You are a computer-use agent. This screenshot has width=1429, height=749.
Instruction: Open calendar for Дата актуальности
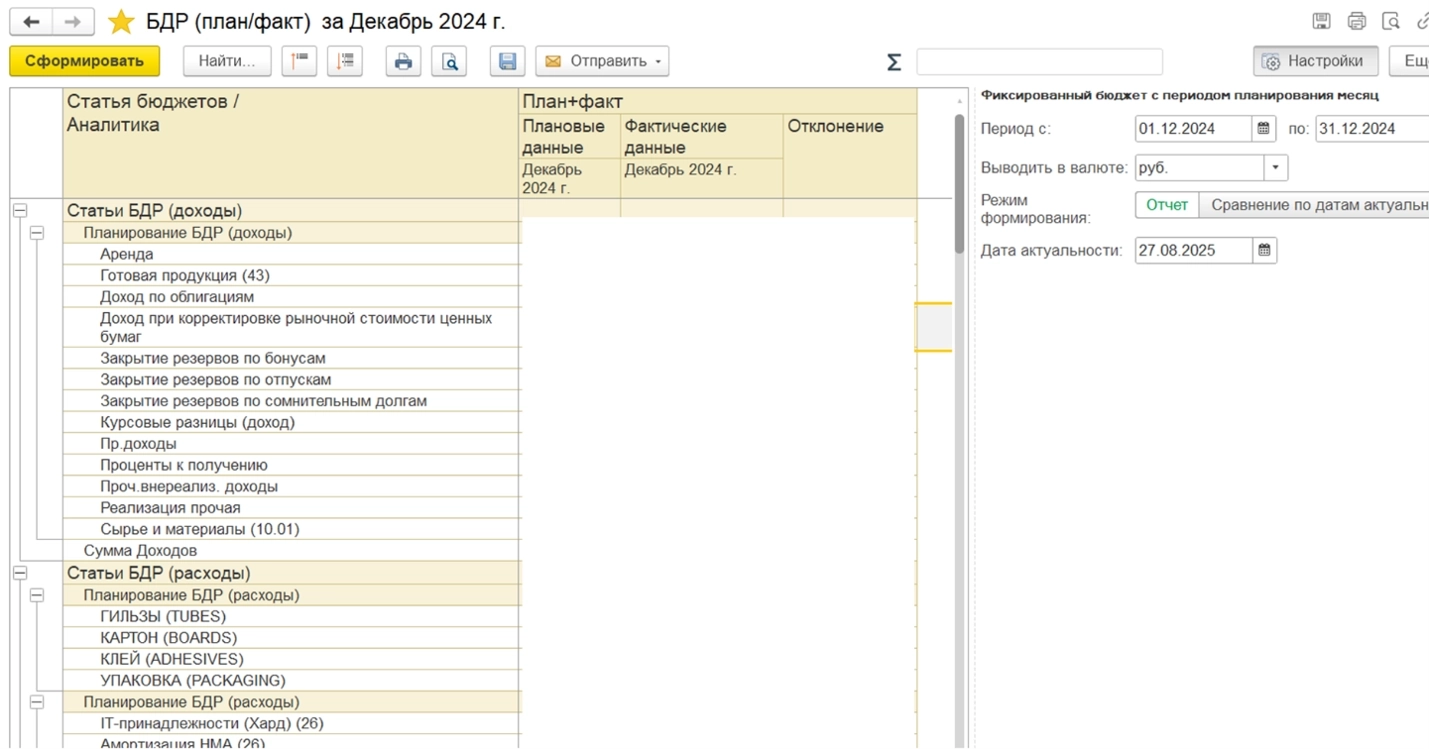(x=1265, y=250)
